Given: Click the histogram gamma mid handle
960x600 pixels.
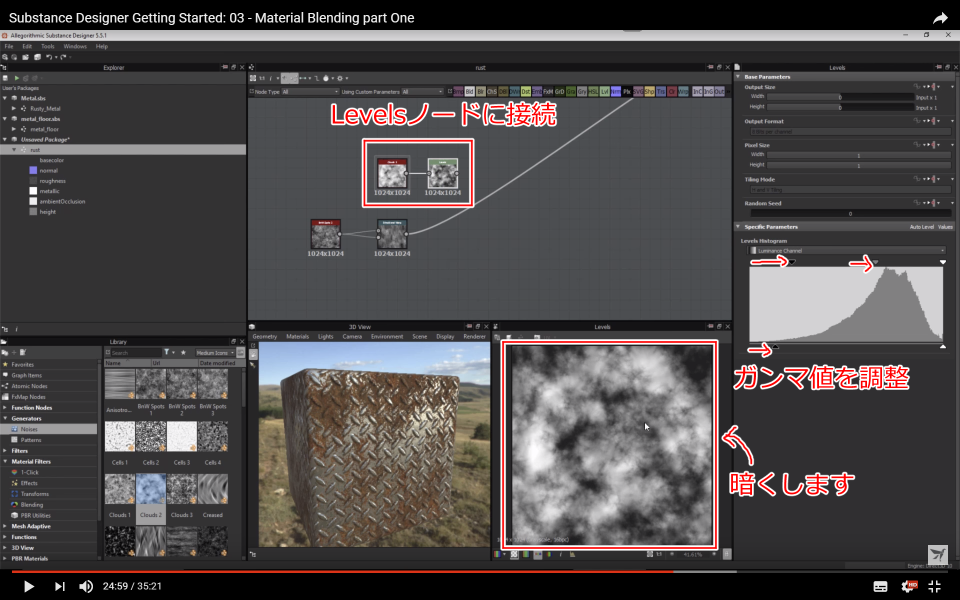Looking at the screenshot, I should 876,262.
